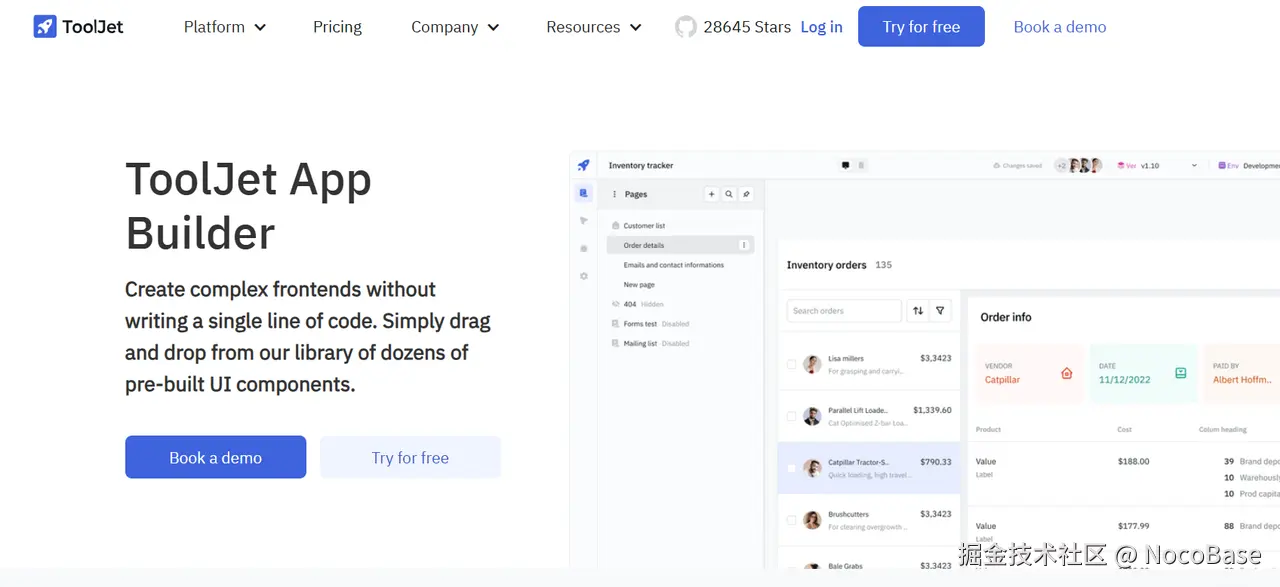Viewport: 1280px width, 587px height.
Task: Sort inventory orders using the arrows icon
Action: coord(918,311)
